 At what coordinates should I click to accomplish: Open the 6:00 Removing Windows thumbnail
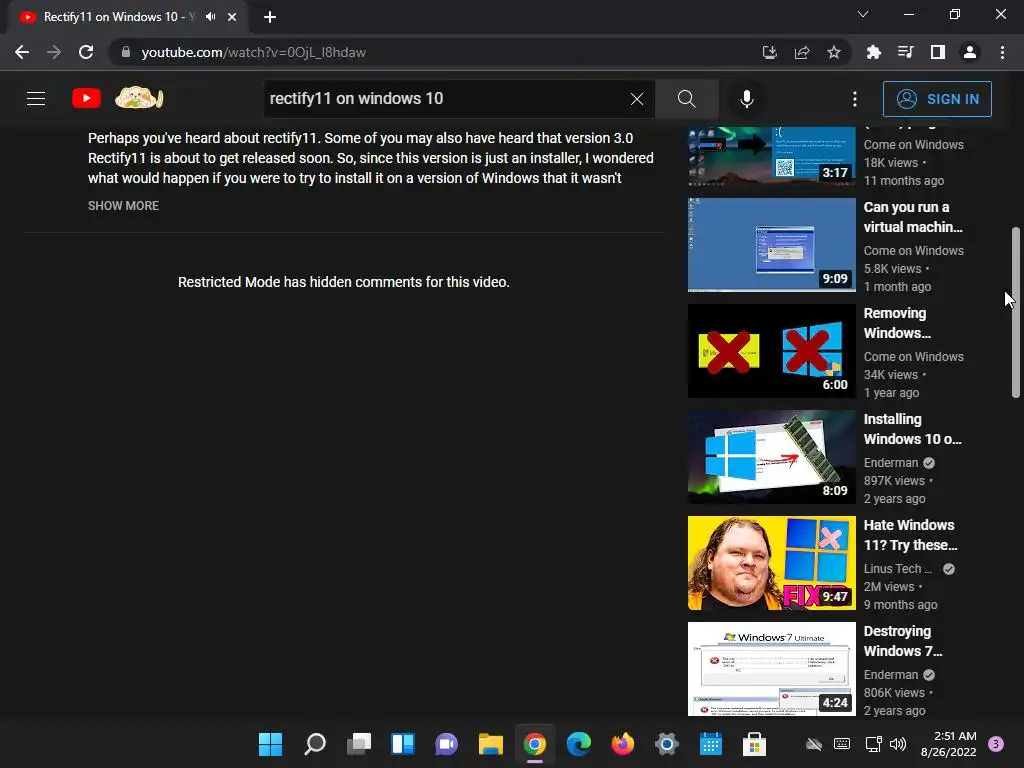point(771,351)
